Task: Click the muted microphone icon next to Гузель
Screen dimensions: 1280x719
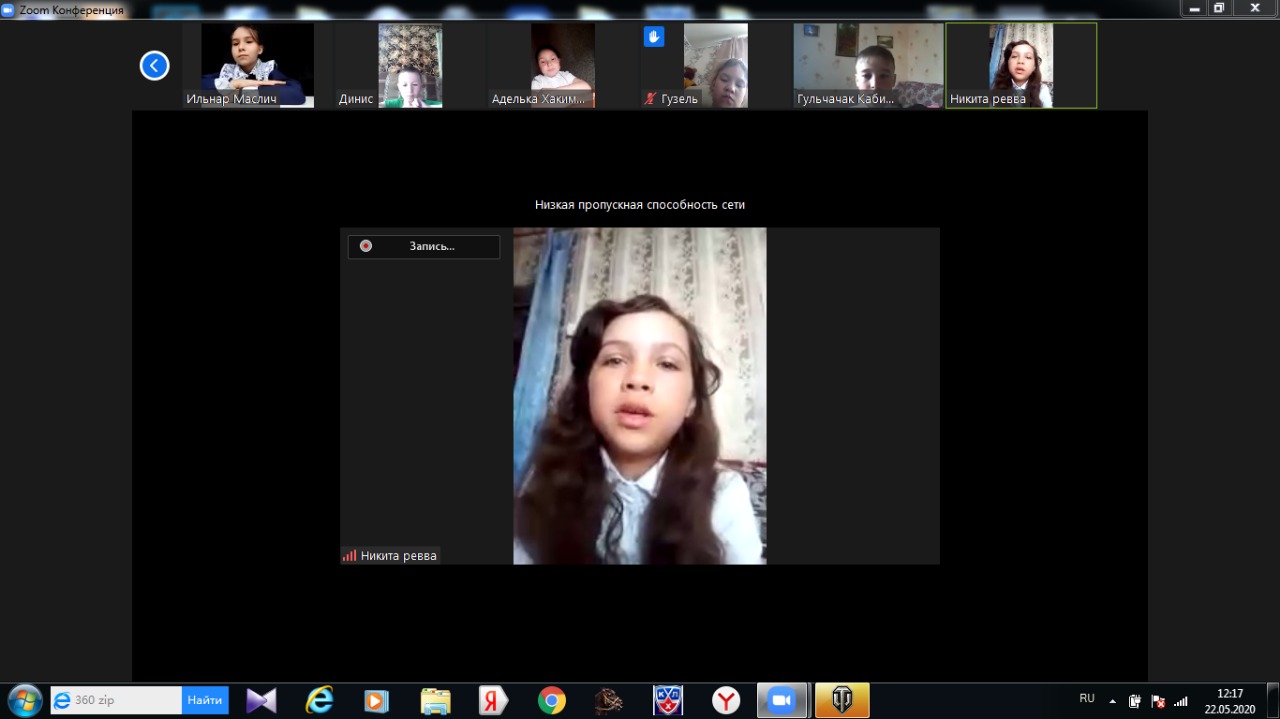Action: pos(652,99)
